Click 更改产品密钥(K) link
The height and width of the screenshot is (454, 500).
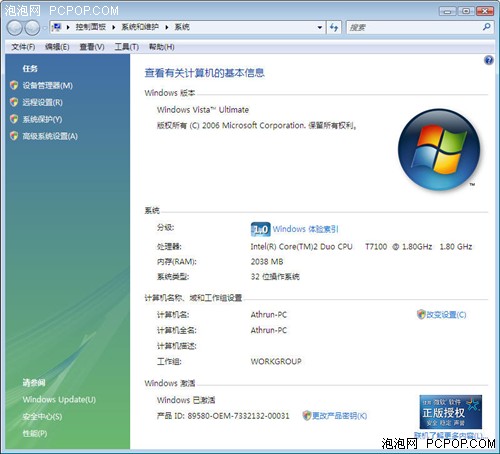click(339, 416)
